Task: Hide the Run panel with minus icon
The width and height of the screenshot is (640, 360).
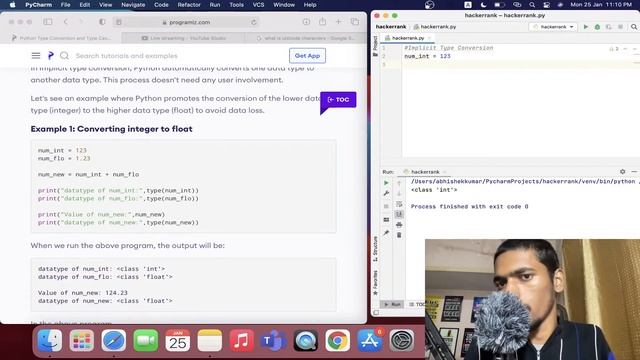Action: click(x=634, y=172)
